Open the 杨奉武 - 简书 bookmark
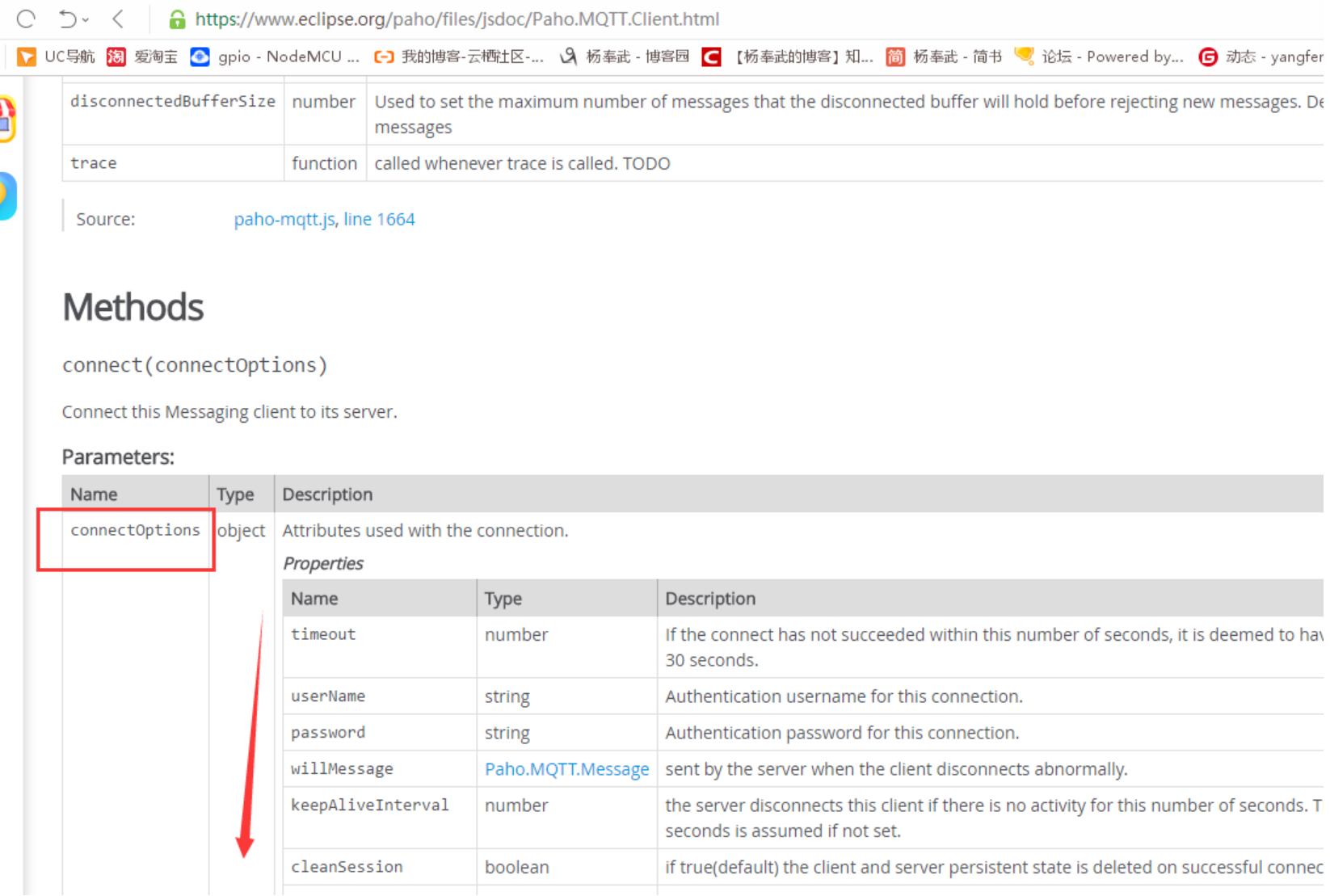1330x896 pixels. click(945, 57)
